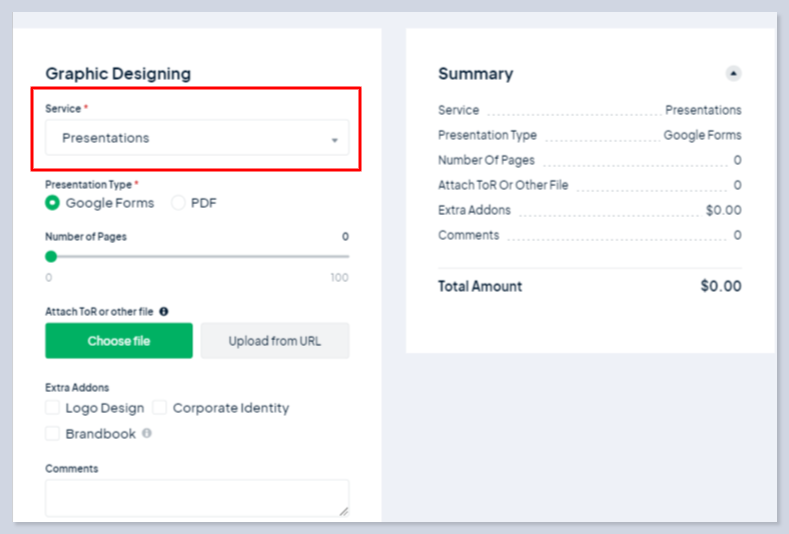Click the Service field's dropdown arrow
This screenshot has height=534, width=789.
(x=335, y=140)
